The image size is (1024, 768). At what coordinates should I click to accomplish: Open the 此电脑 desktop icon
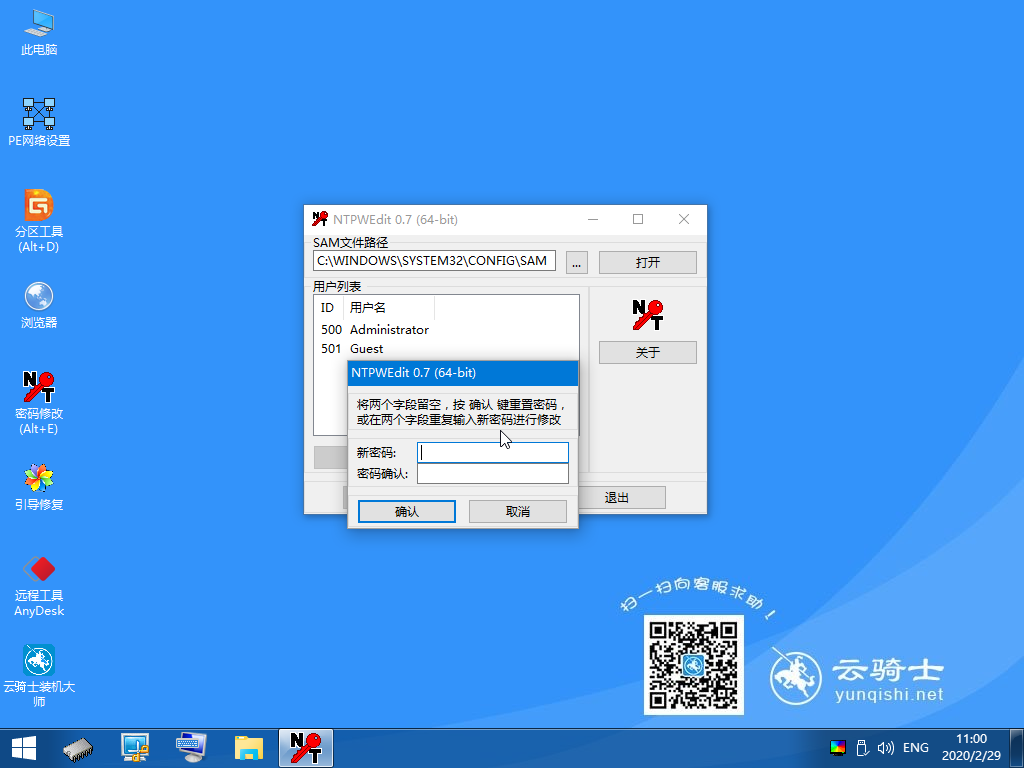pos(39,33)
